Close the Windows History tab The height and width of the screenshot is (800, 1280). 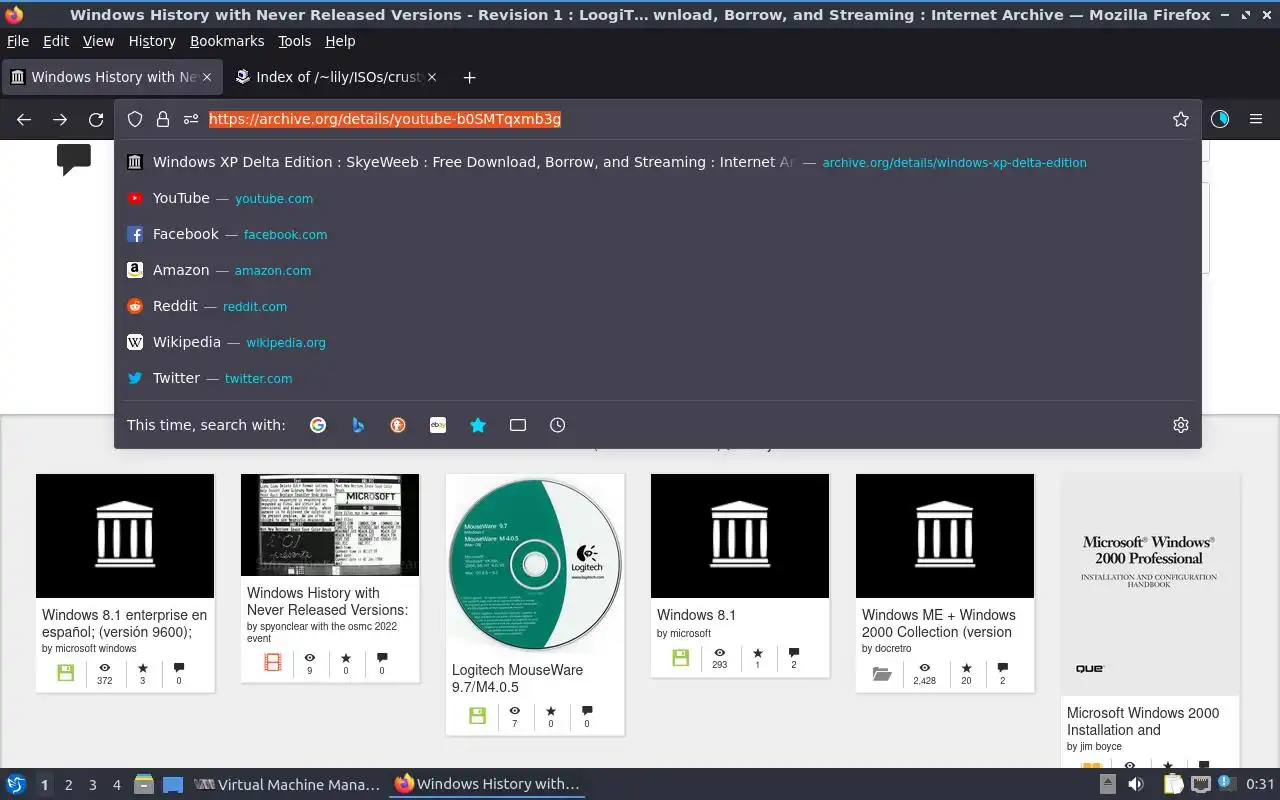coord(207,77)
